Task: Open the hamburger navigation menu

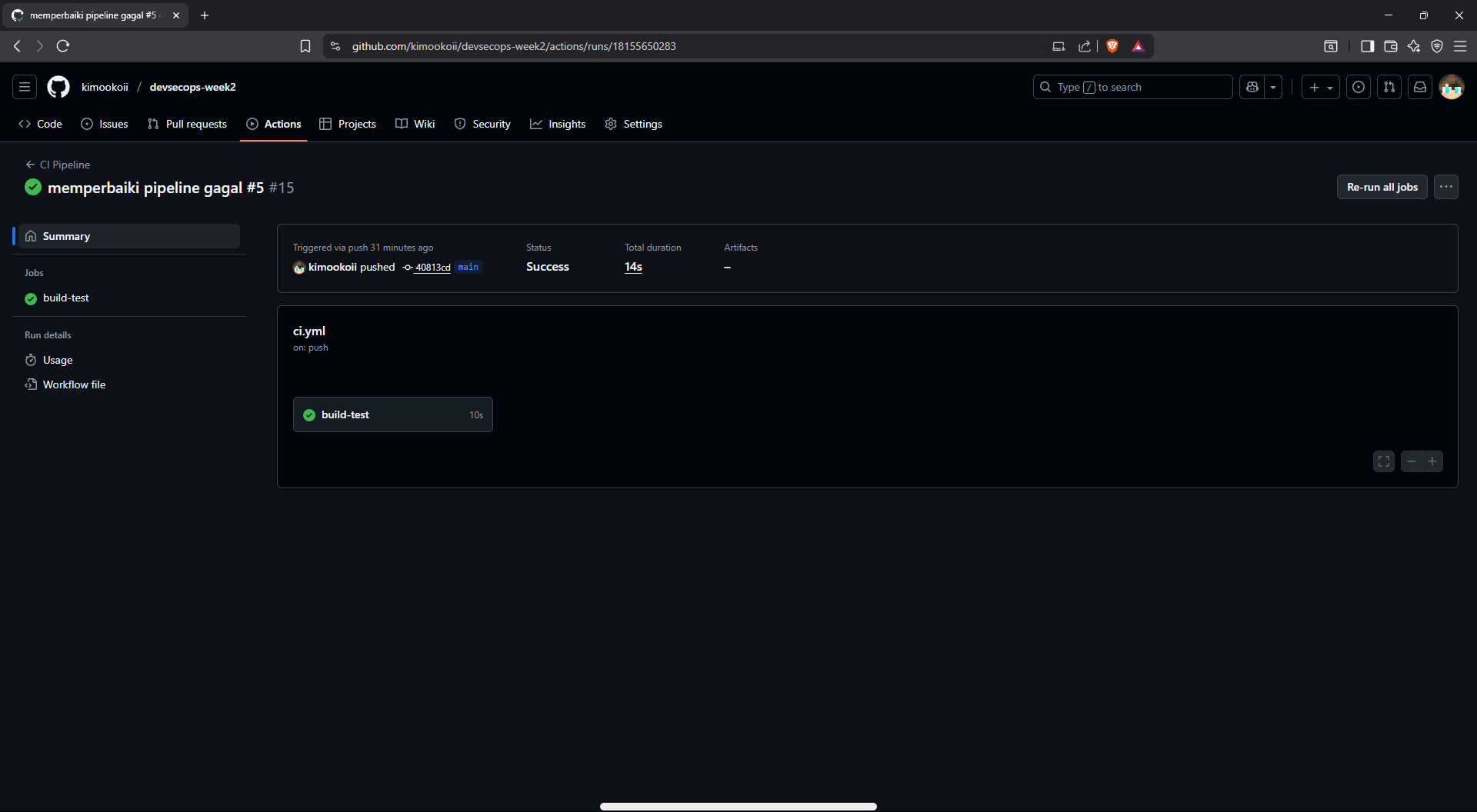Action: (25, 87)
